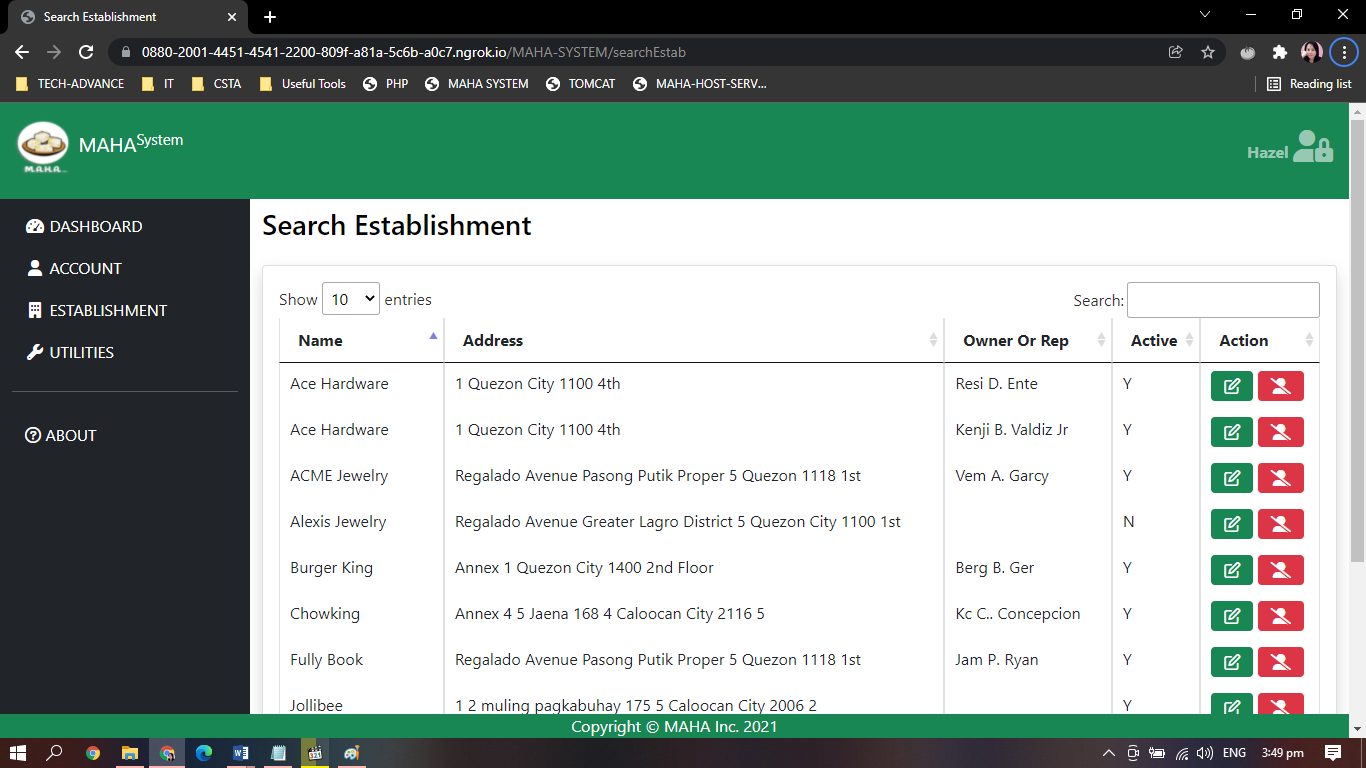Launch File Explorer from the taskbar
Screen dimensions: 1366x768
pyautogui.click(x=130, y=753)
